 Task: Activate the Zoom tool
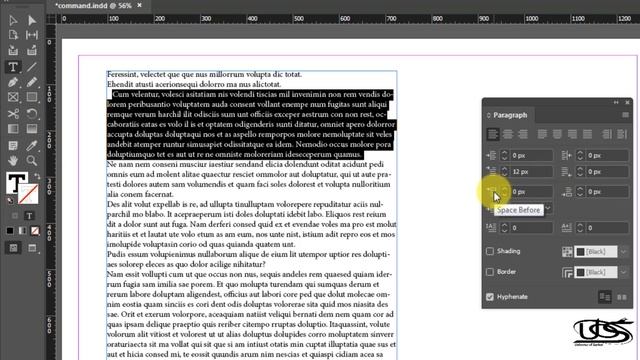click(x=31, y=160)
